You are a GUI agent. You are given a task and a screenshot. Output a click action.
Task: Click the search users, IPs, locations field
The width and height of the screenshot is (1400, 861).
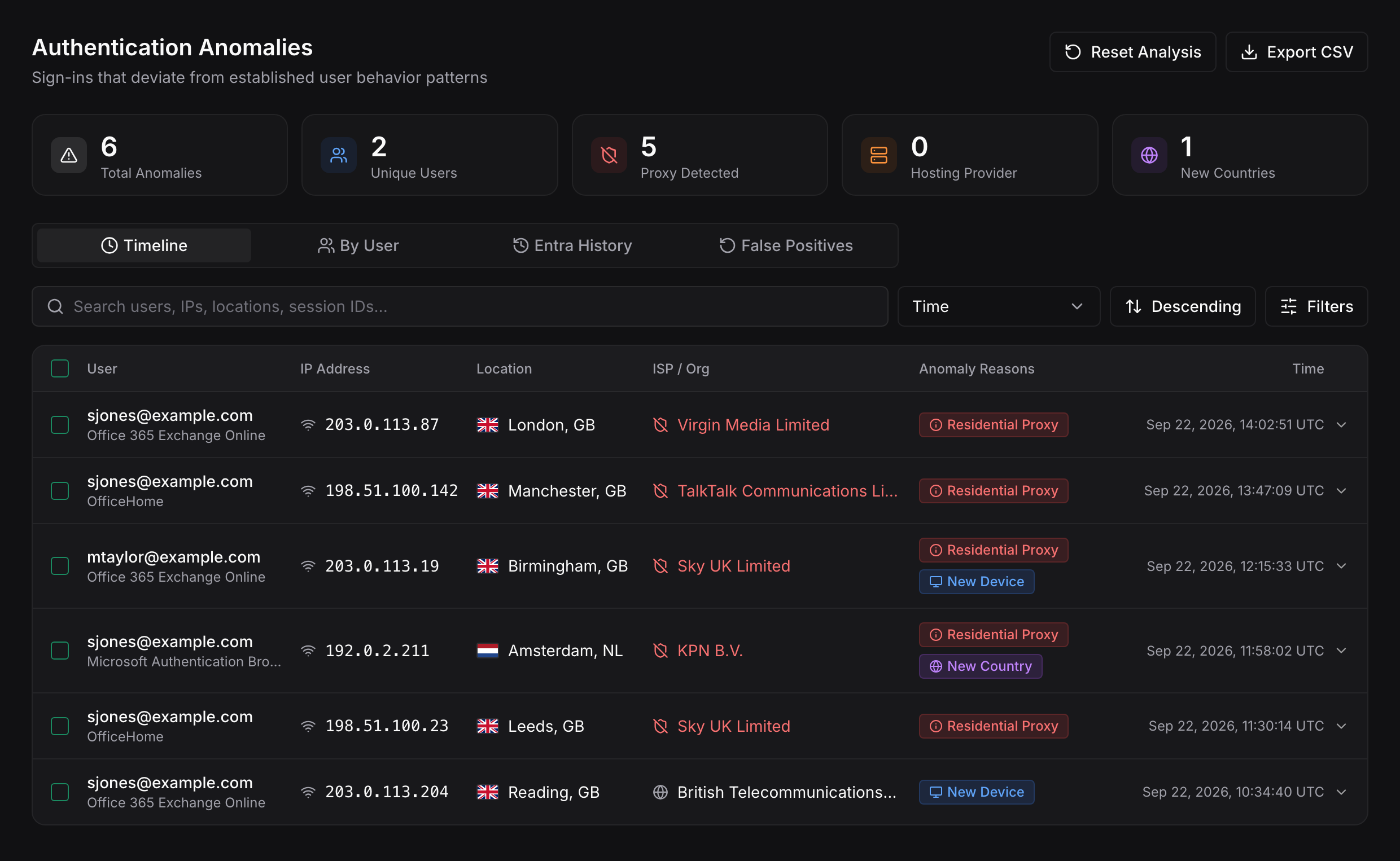point(460,306)
